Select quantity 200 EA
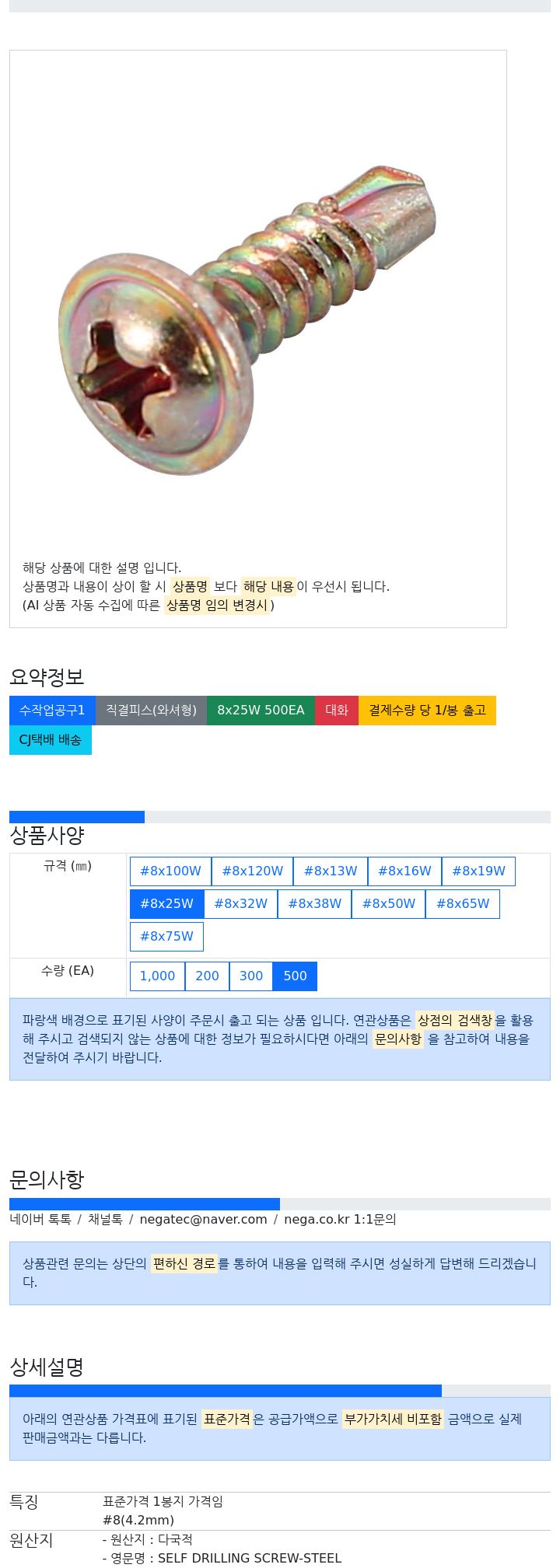Screen dimensions: 560x1568 207,976
